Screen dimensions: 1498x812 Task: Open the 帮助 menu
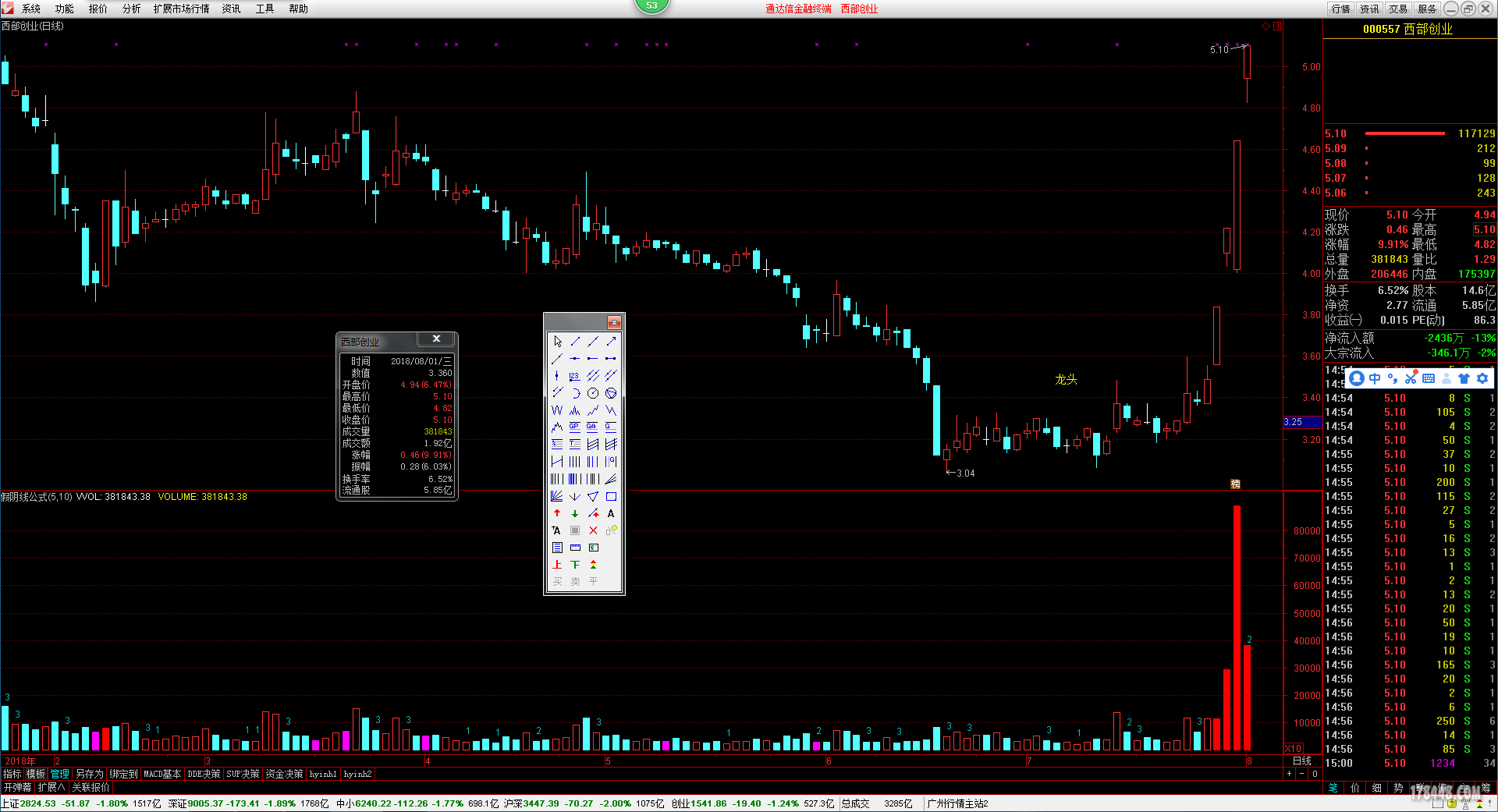tap(299, 9)
